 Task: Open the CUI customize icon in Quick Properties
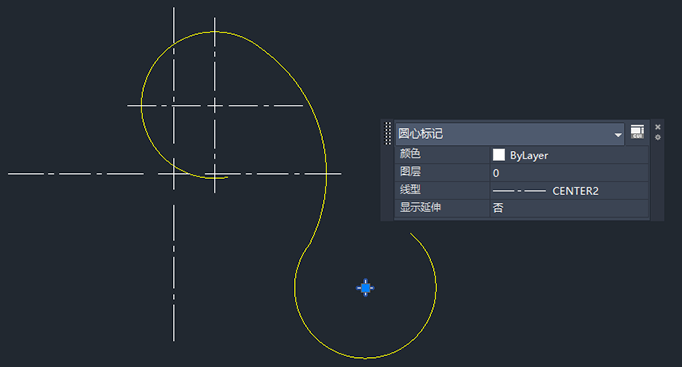pos(637,132)
